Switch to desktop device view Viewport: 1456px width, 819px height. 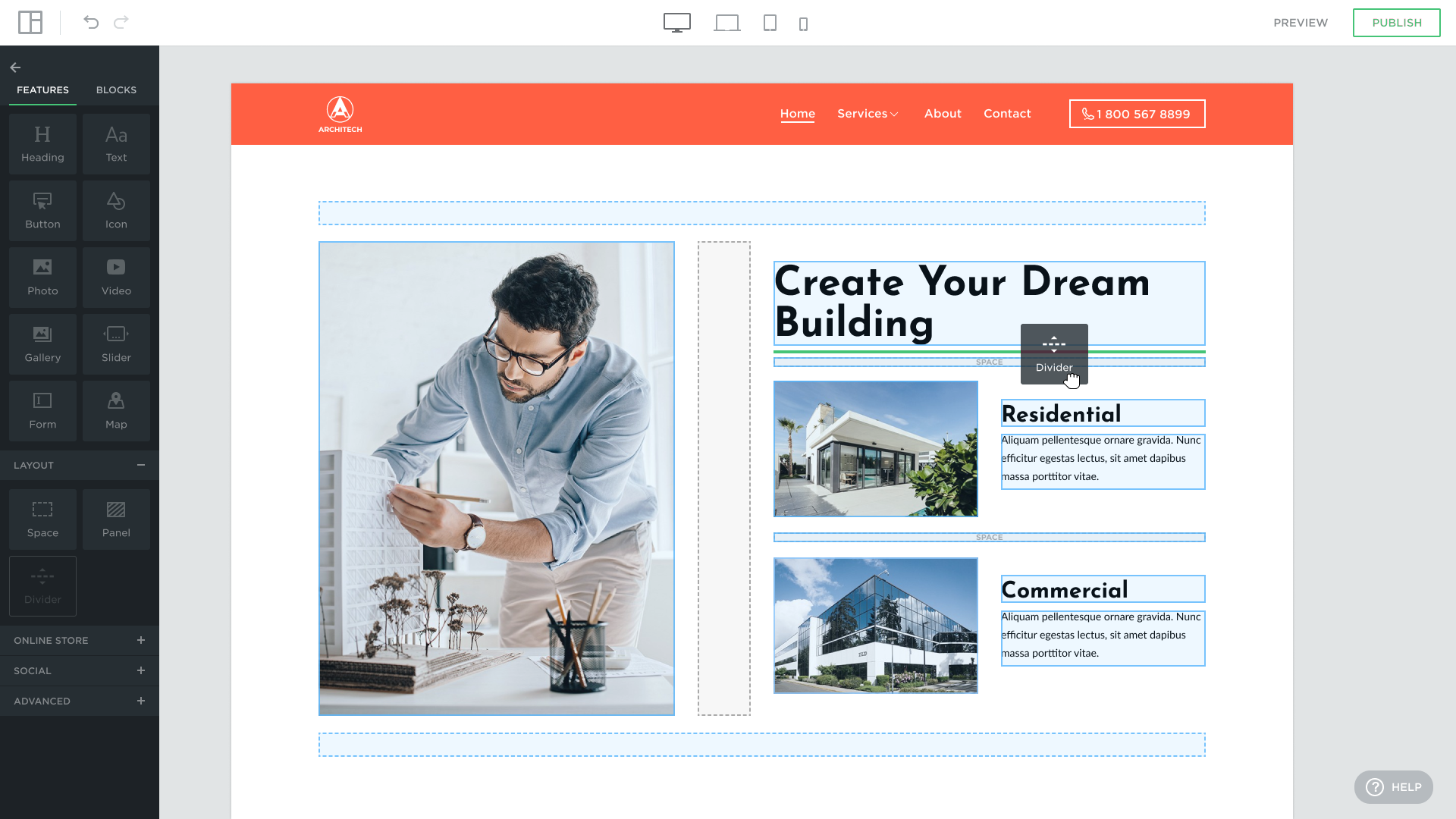[x=677, y=23]
